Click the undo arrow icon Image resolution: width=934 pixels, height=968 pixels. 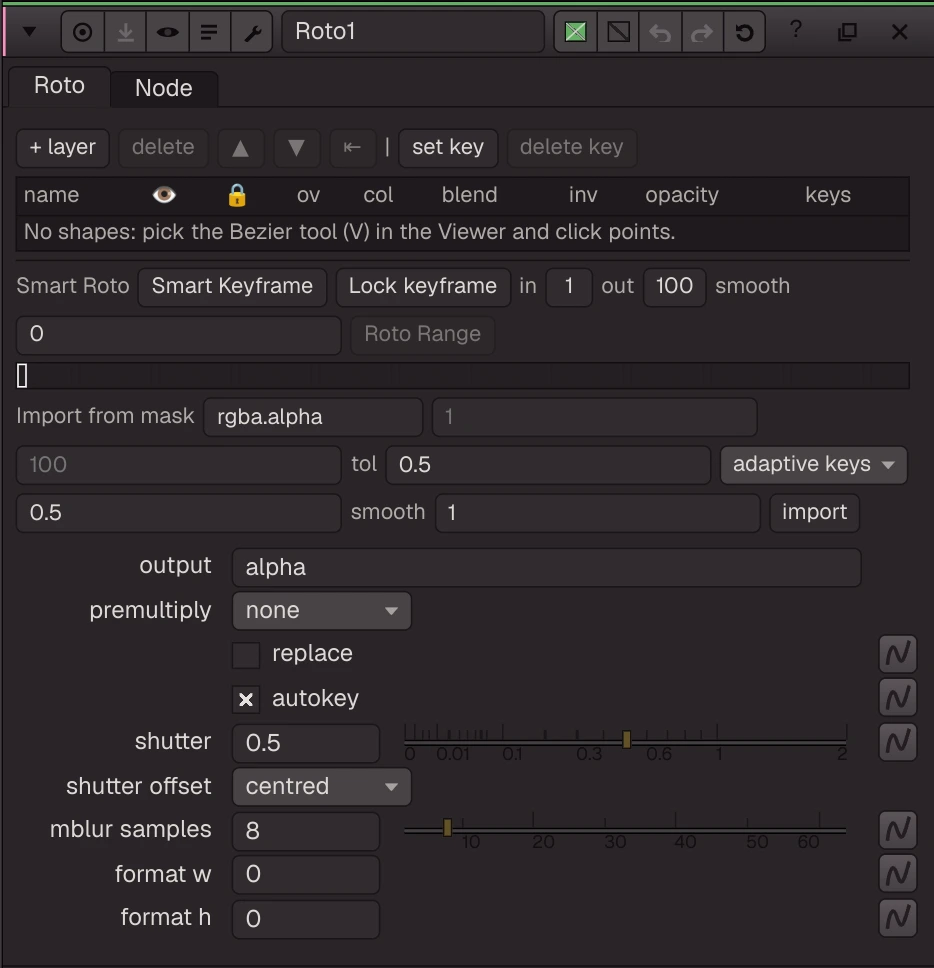tap(660, 32)
